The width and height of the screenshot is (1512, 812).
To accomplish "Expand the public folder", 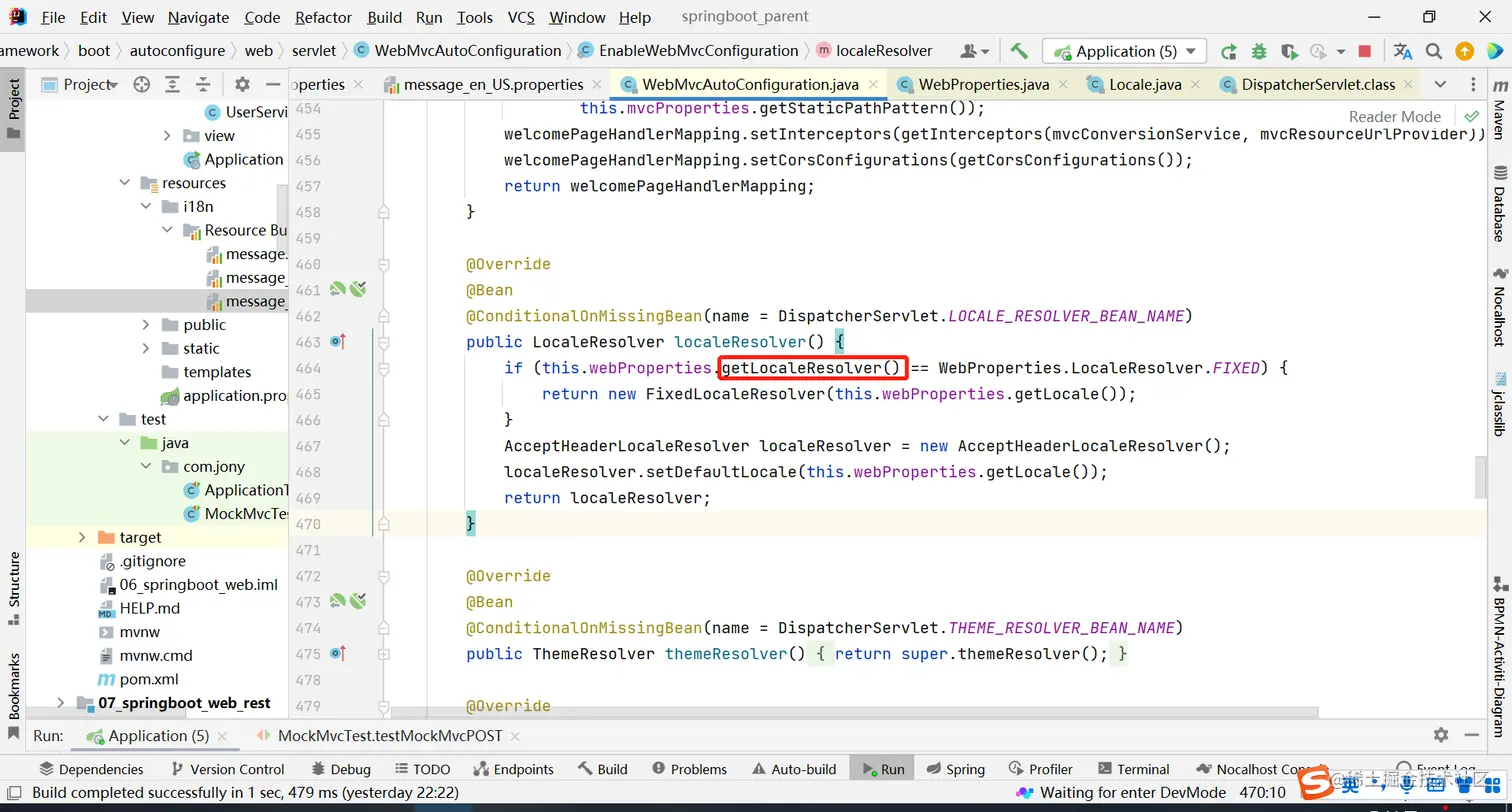I will (146, 325).
